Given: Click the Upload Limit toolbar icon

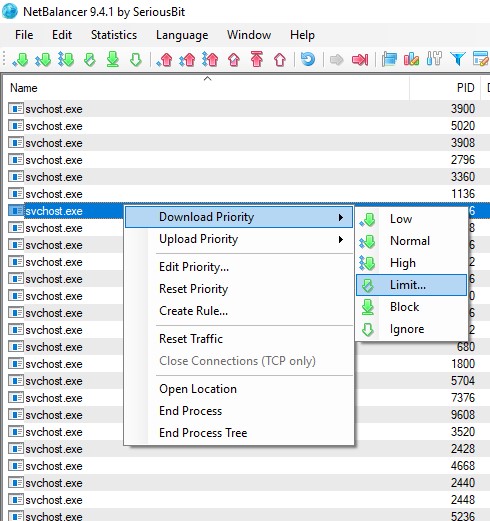Looking at the screenshot, I should click(234, 60).
